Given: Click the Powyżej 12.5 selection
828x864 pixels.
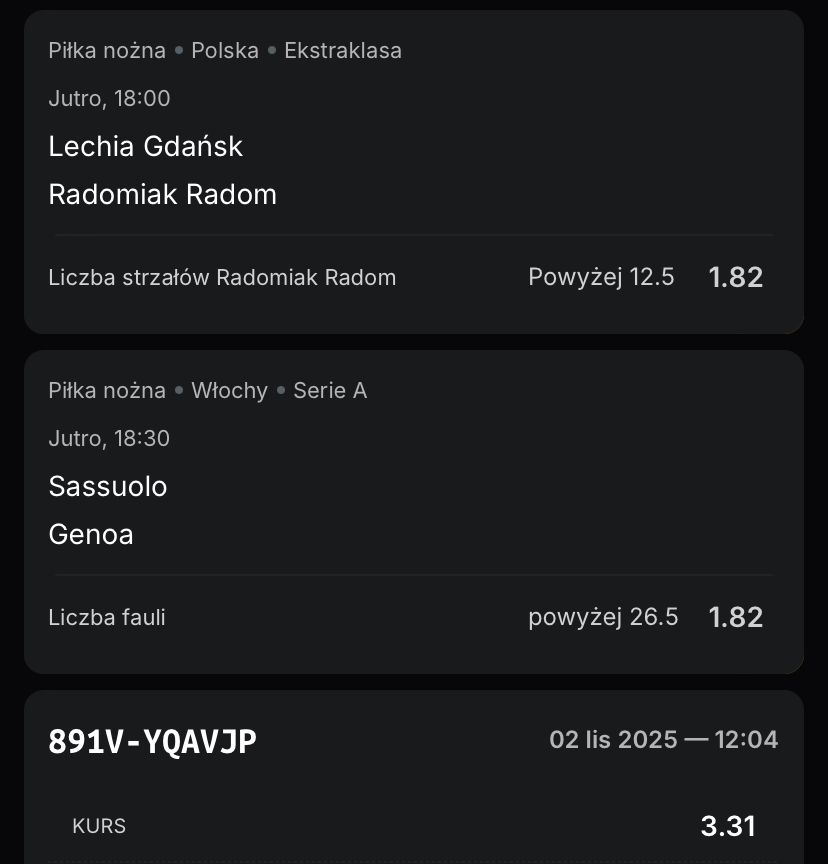Looking at the screenshot, I should point(601,277).
